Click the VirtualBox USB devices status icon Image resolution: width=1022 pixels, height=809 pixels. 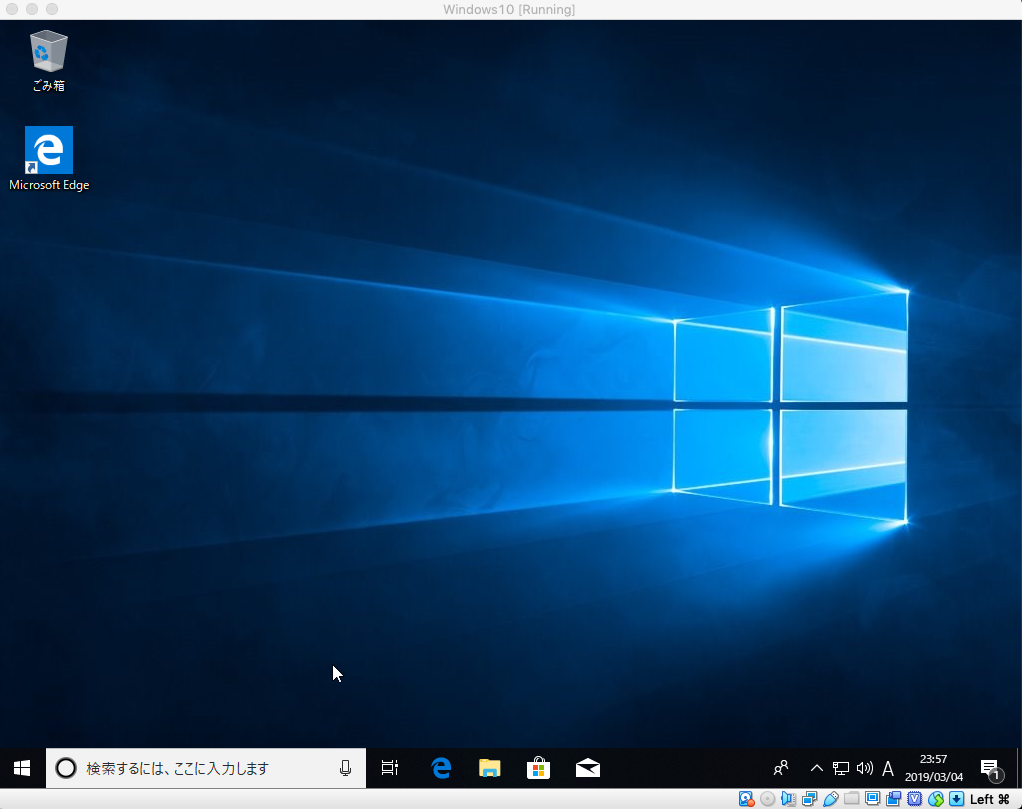pos(829,799)
